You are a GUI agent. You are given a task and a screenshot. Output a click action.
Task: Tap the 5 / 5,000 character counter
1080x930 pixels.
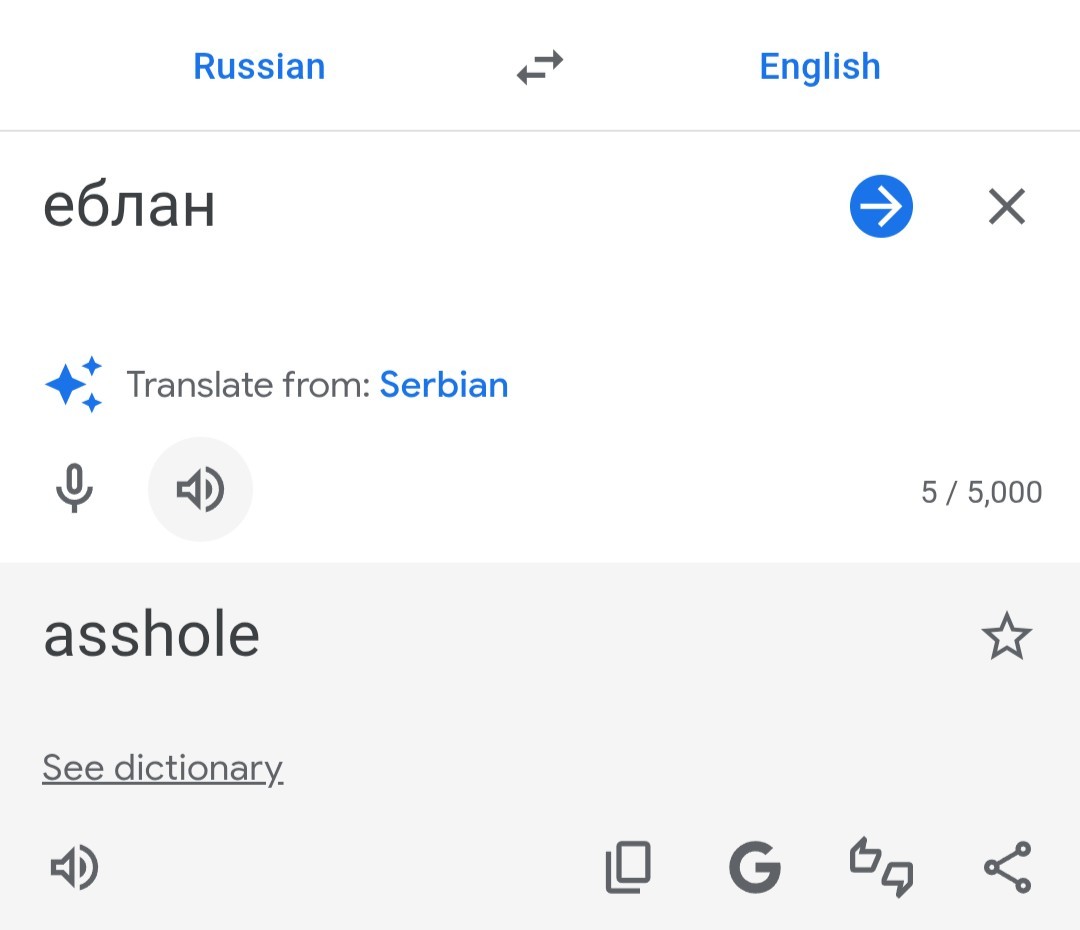pyautogui.click(x=981, y=492)
